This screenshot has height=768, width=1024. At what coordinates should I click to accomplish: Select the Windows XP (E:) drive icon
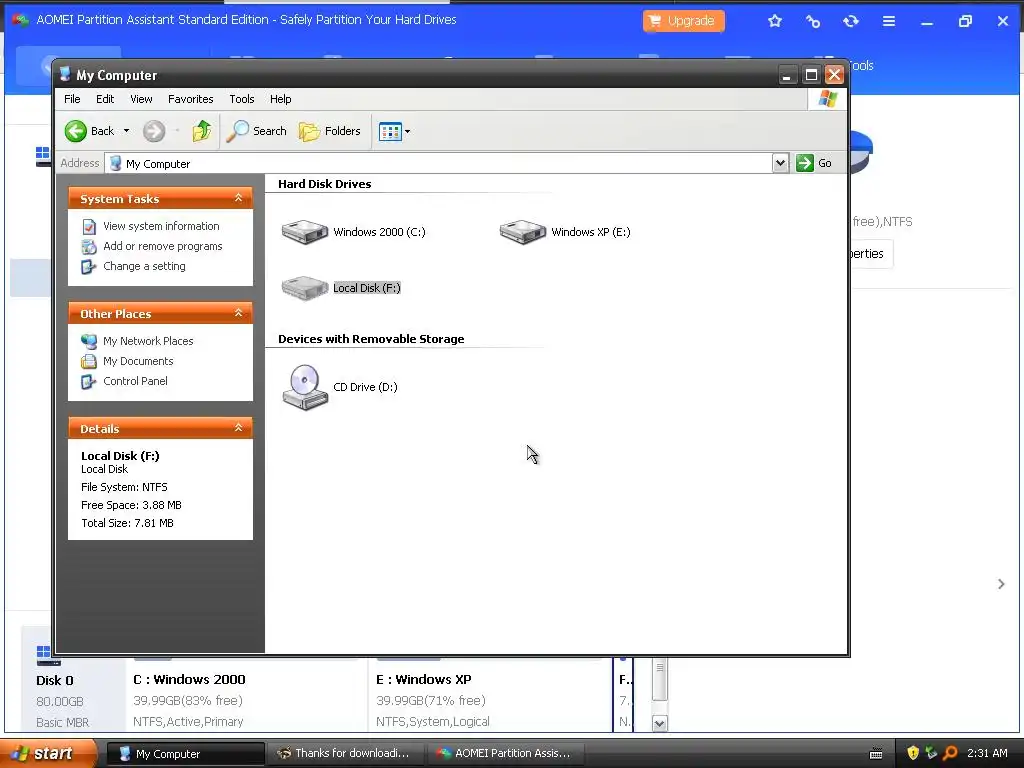pos(522,232)
